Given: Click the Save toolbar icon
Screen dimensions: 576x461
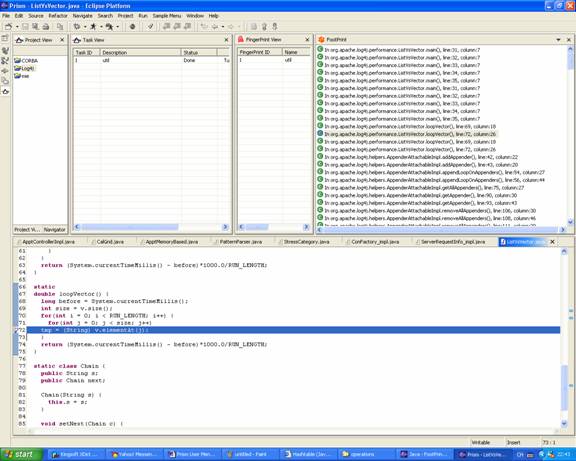Looking at the screenshot, I should coord(25,26).
